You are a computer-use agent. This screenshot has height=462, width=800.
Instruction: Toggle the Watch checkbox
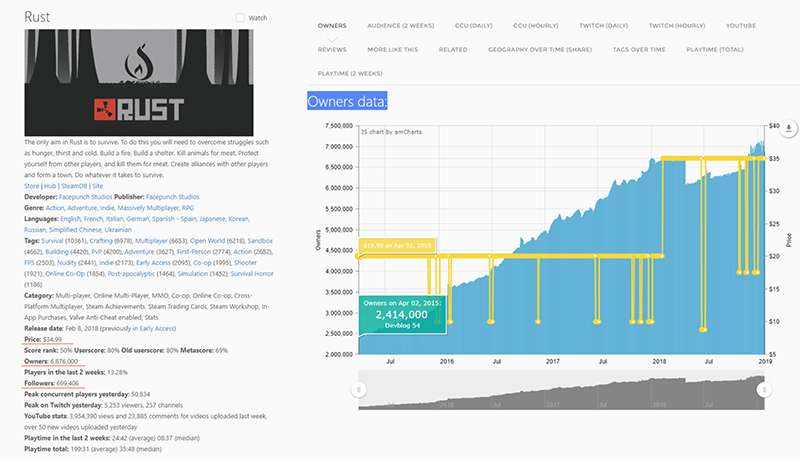[240, 18]
